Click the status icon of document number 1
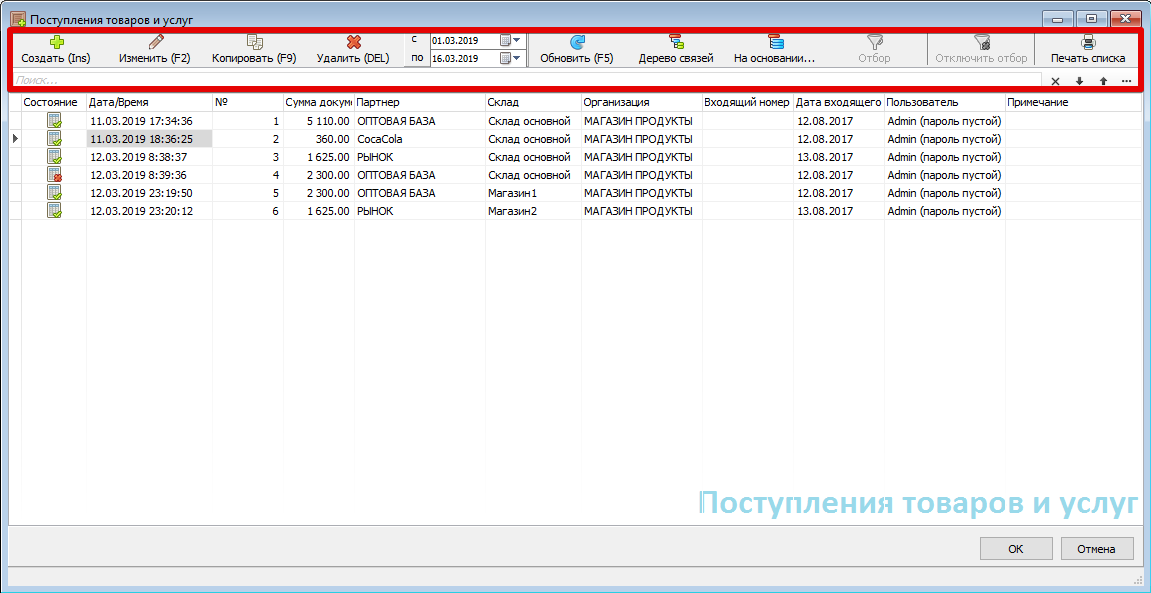The image size is (1151, 593). (x=54, y=121)
